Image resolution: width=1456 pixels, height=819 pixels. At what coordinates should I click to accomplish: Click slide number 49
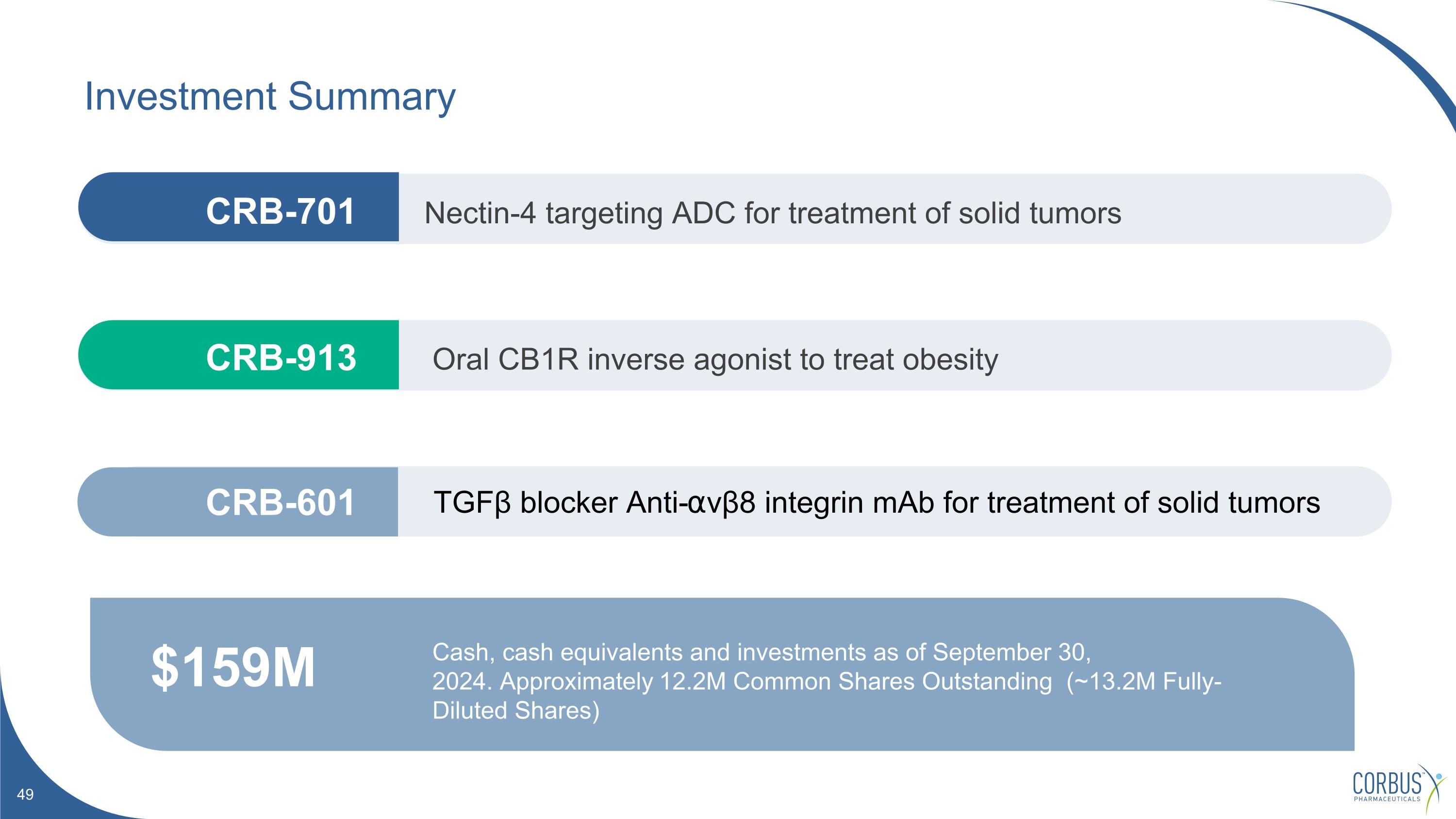click(25, 795)
